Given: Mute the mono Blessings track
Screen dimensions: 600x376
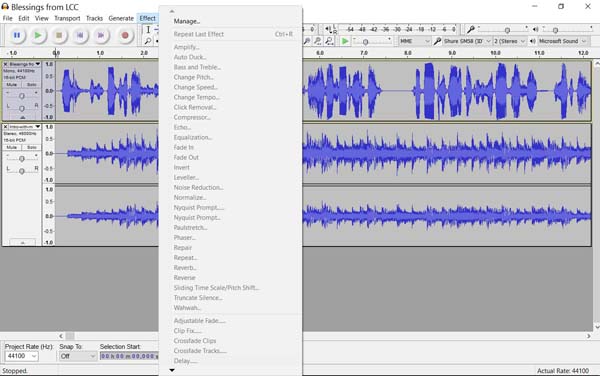Looking at the screenshot, I should click(11, 85).
